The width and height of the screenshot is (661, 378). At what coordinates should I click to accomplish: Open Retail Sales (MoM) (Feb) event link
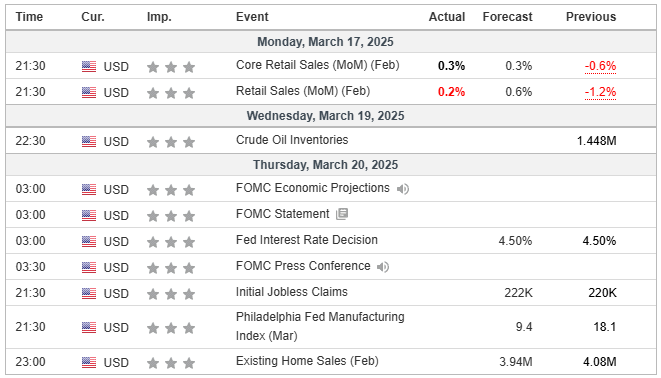pos(303,91)
